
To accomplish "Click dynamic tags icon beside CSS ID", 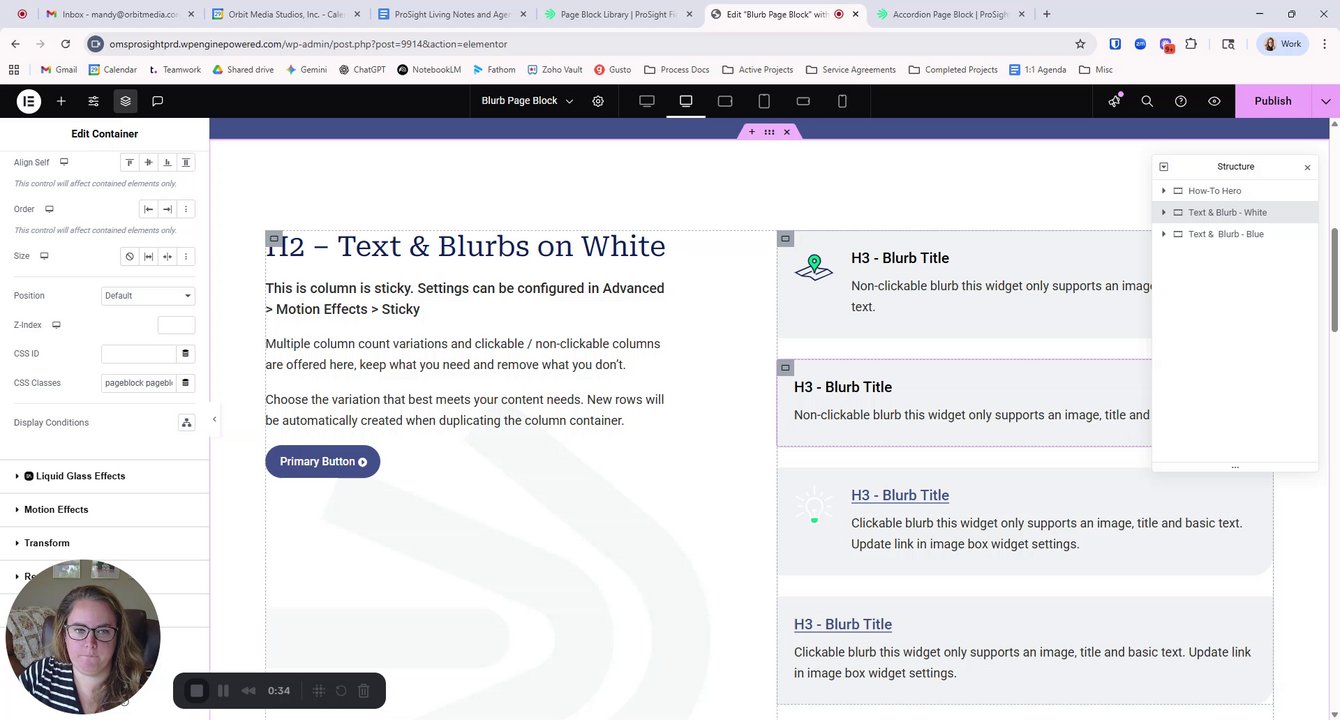I will click(x=185, y=354).
